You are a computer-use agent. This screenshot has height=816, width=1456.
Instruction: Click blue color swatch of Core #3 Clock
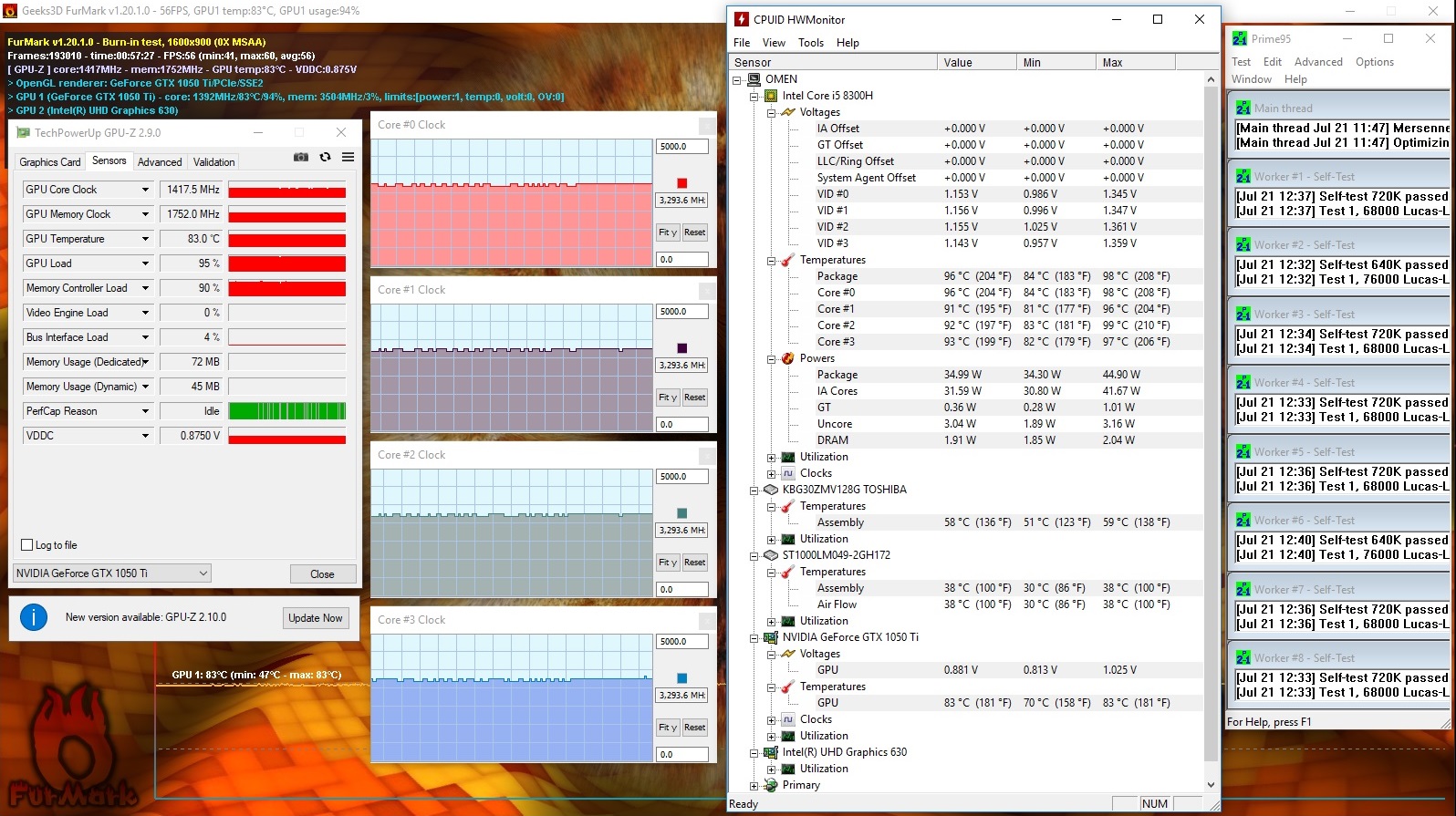[x=681, y=678]
